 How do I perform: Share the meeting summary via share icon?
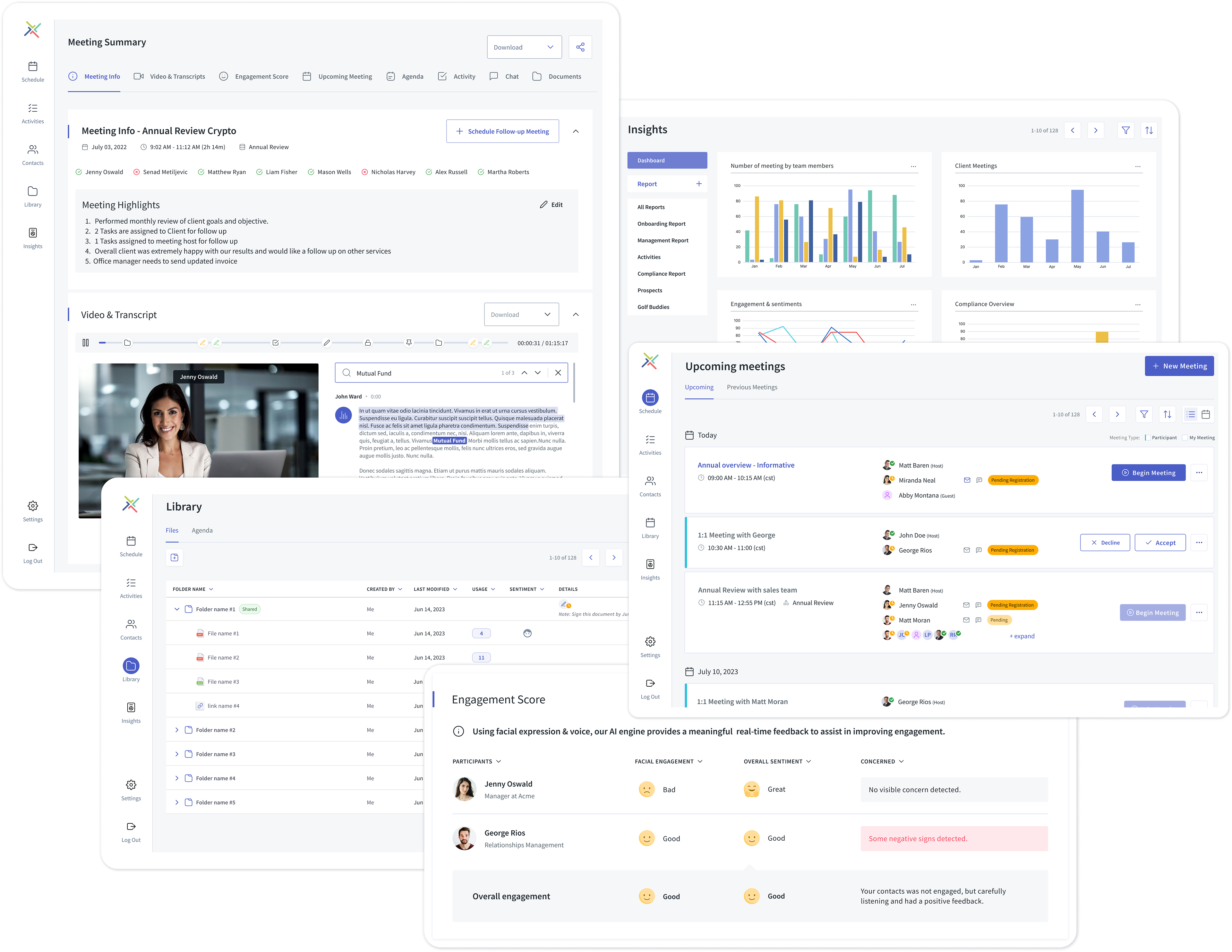(580, 47)
